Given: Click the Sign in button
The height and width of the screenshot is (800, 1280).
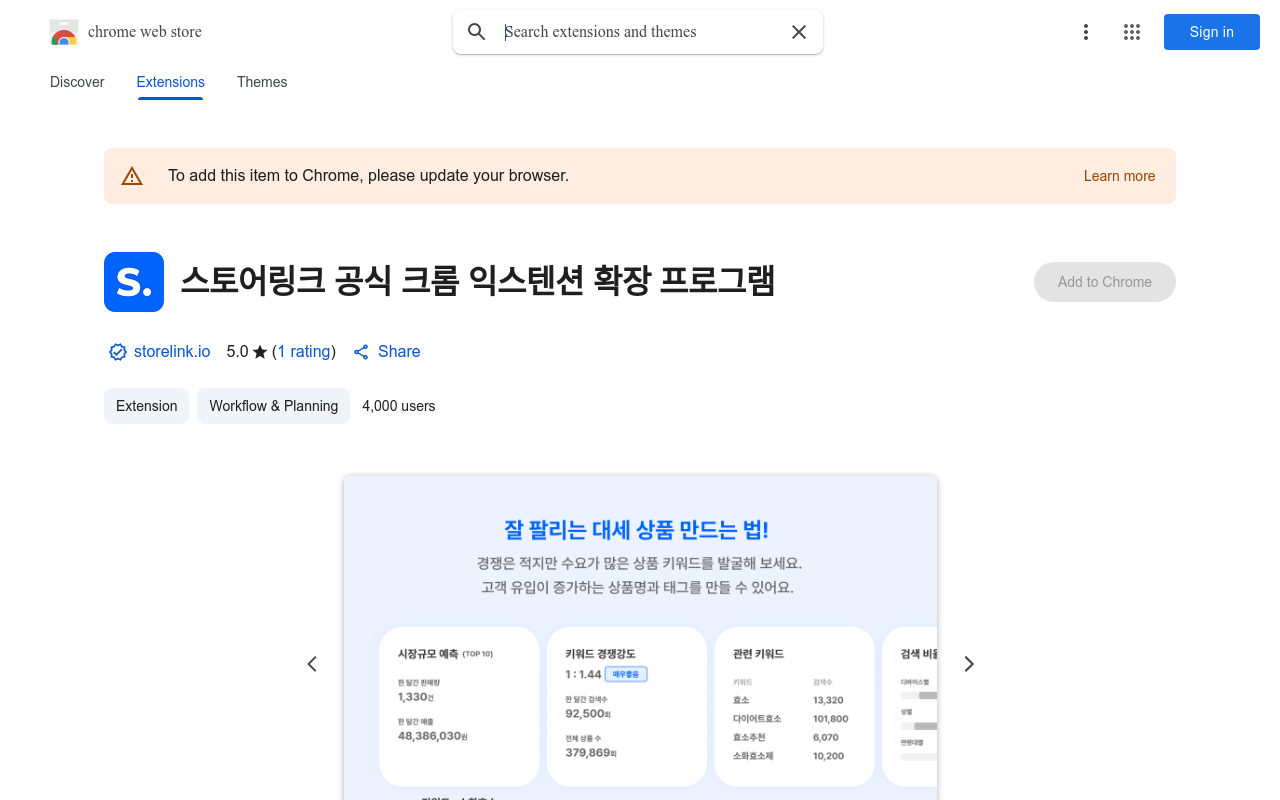Looking at the screenshot, I should click(x=1212, y=32).
